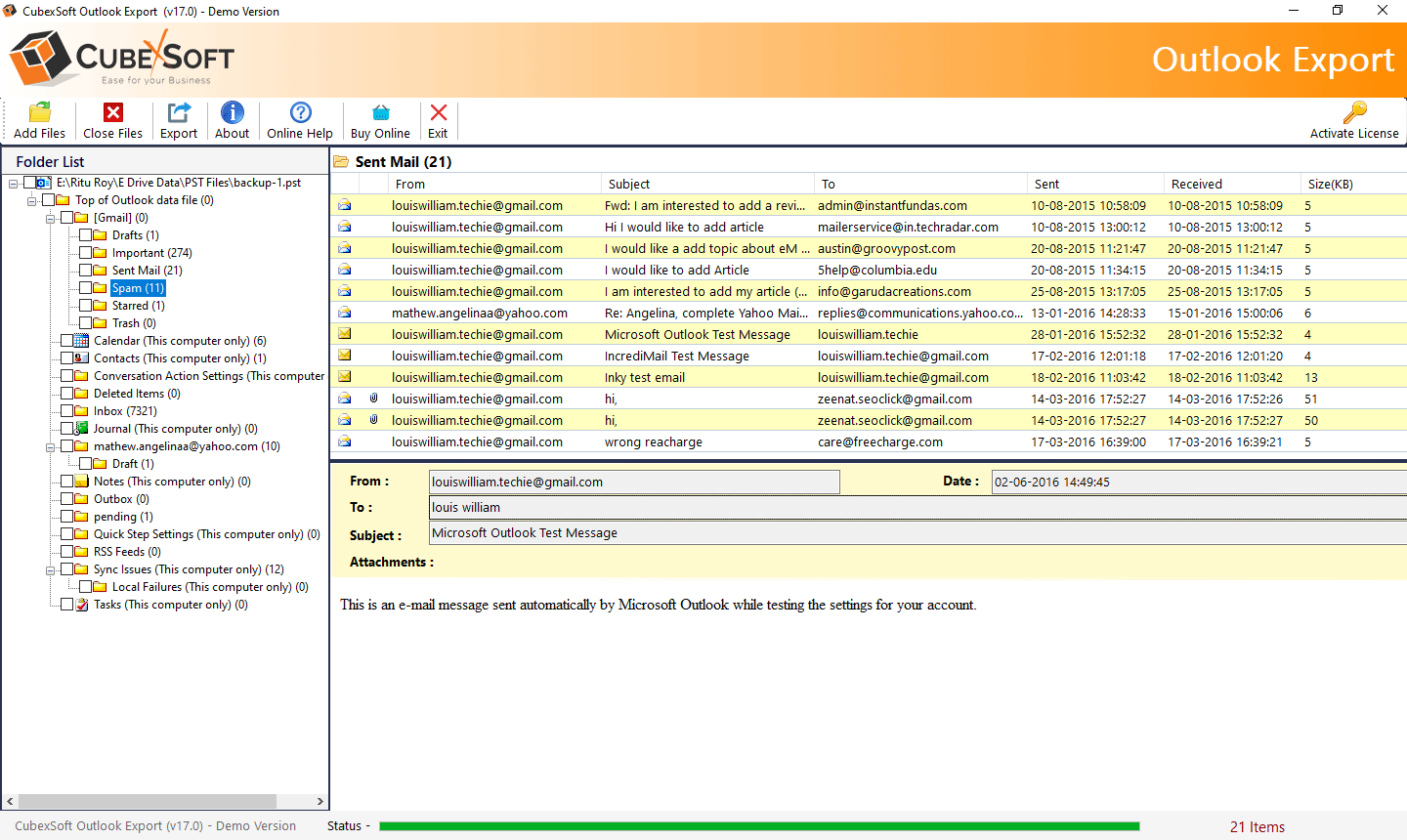1407x840 pixels.
Task: Open the Export tool
Action: pyautogui.click(x=179, y=112)
